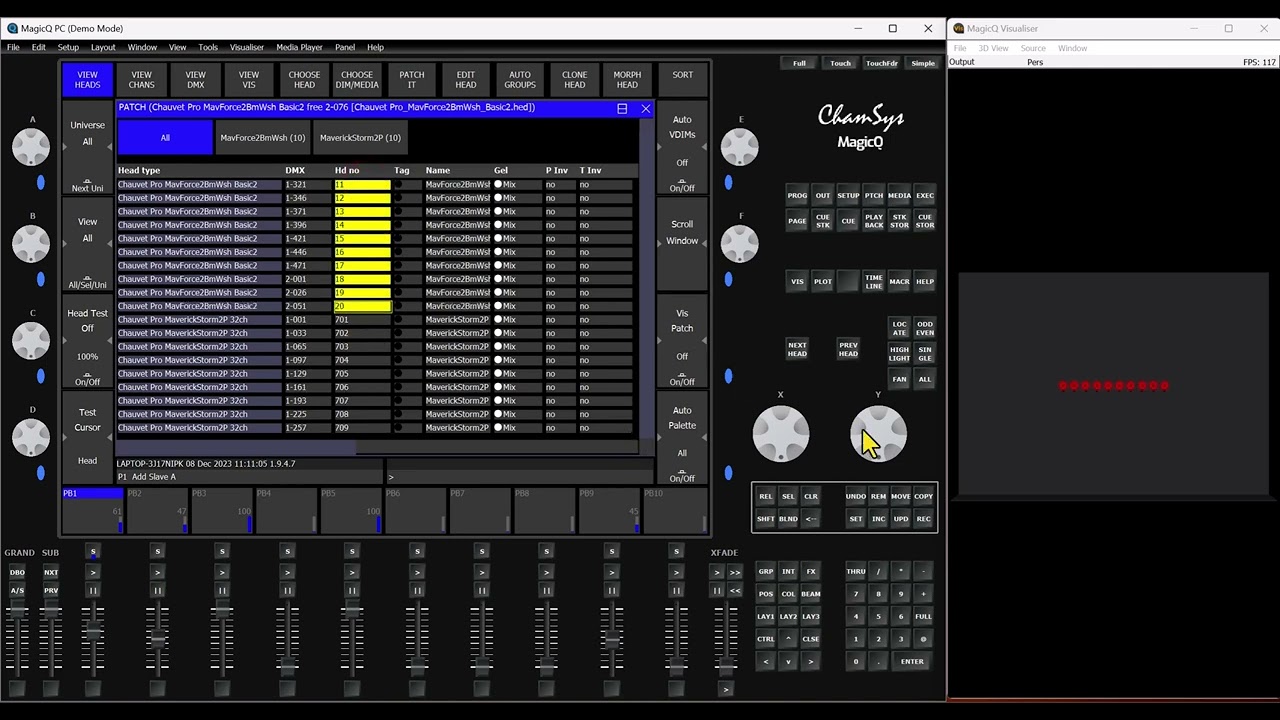The image size is (1280, 720).
Task: Click the FAN key
Action: pos(899,379)
